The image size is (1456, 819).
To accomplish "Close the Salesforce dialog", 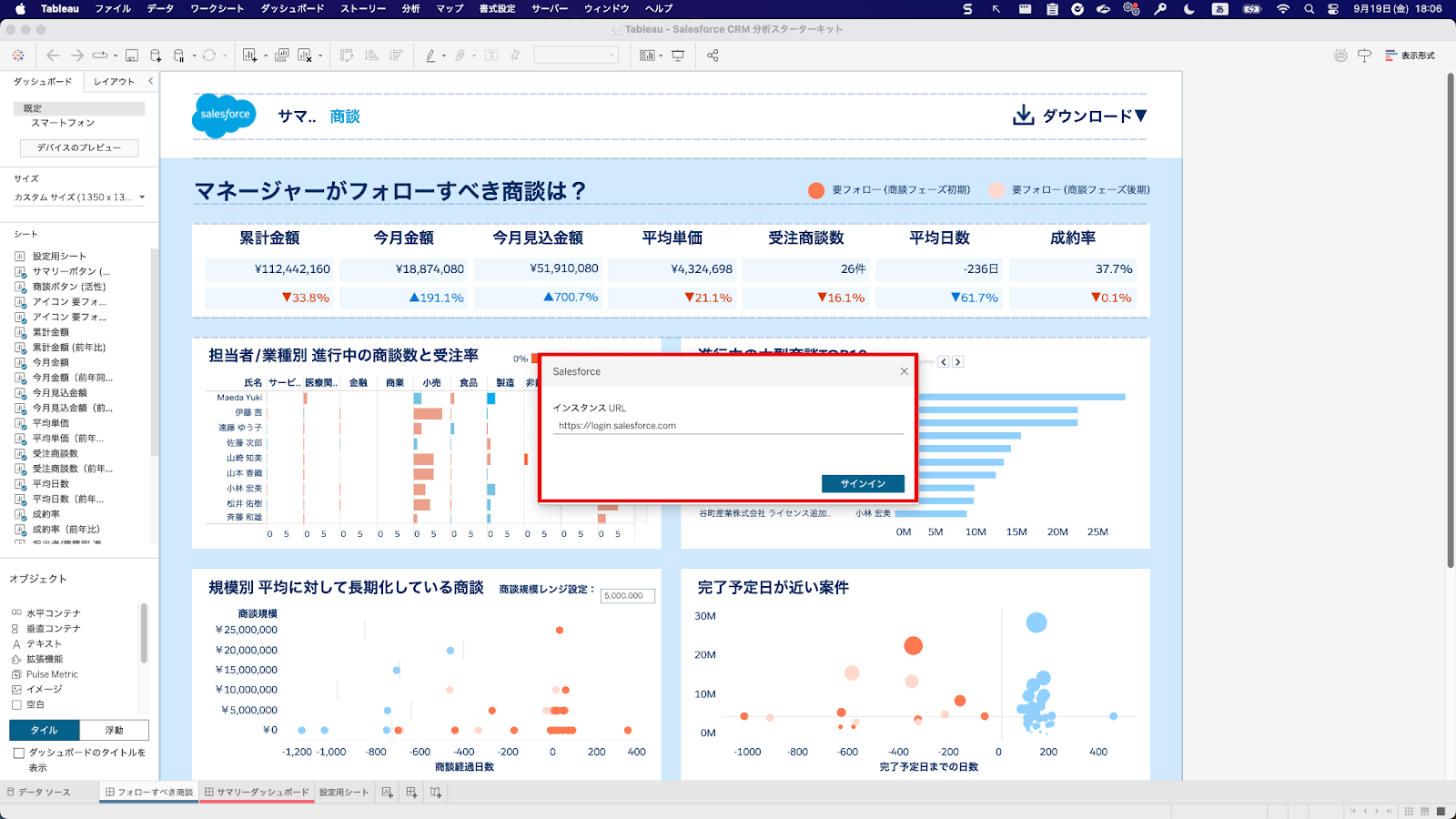I will click(904, 371).
